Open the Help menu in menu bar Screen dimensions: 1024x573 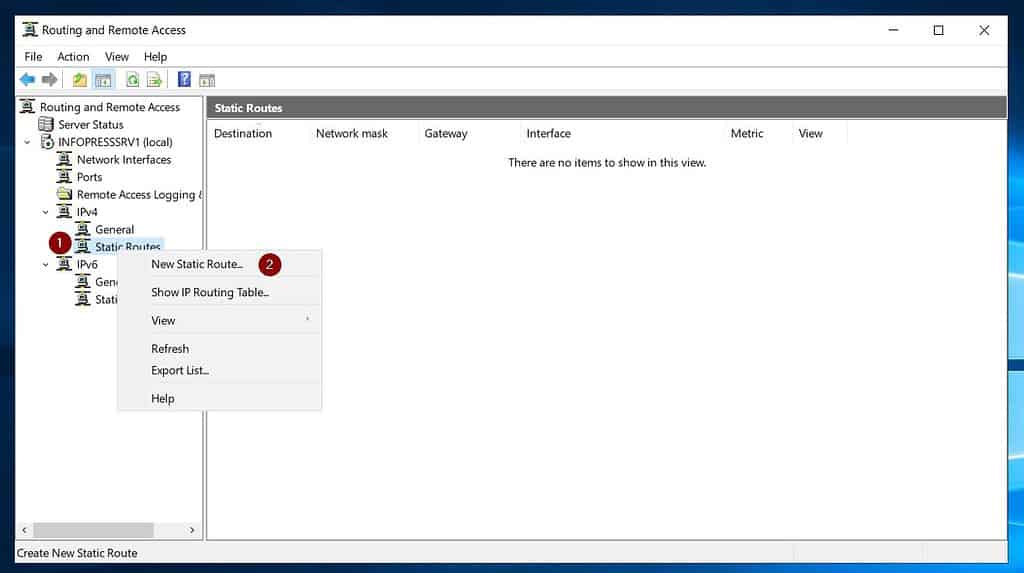(x=155, y=57)
